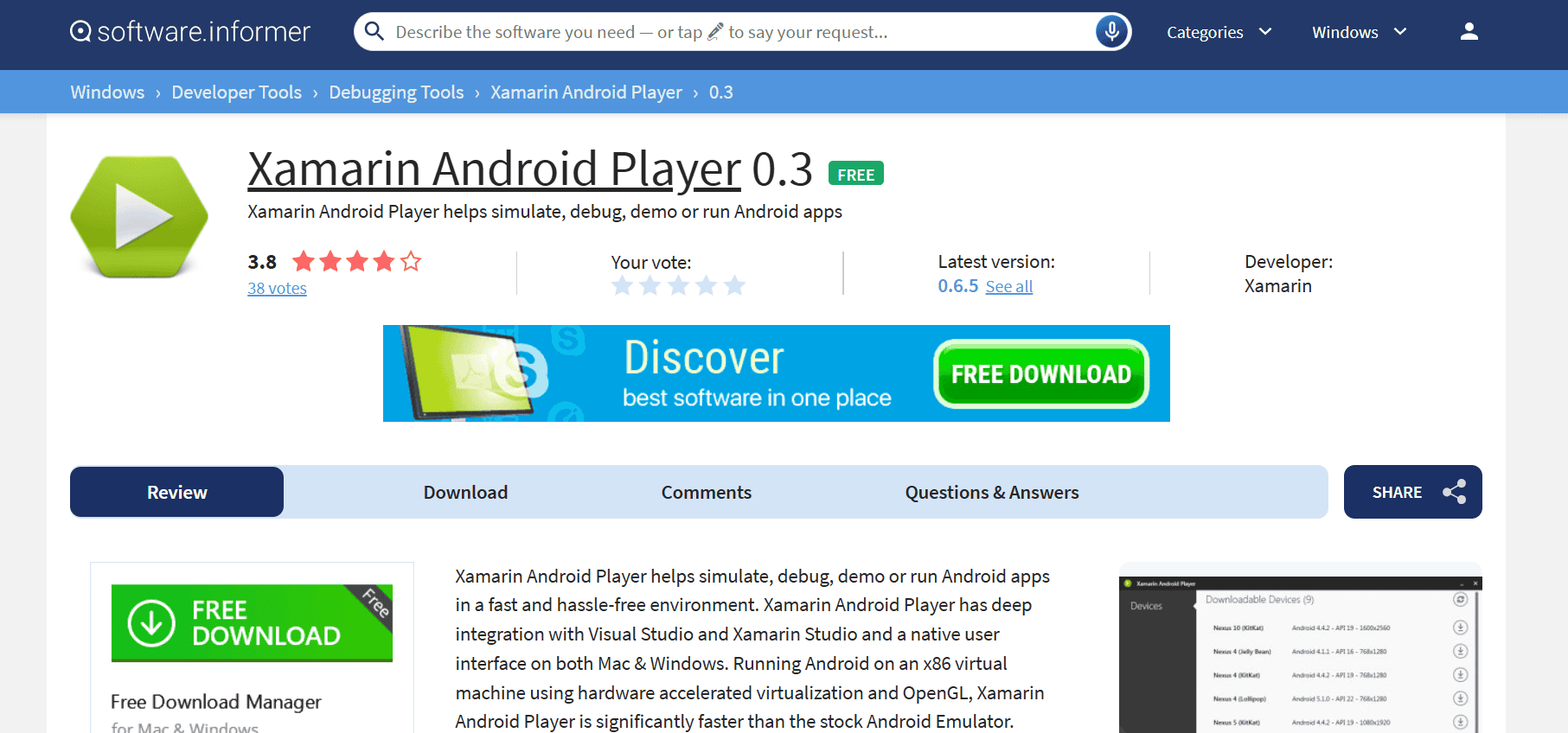Open the Xamarin Android Player screenshot thumbnail
Viewport: 1568px width, 733px height.
1301,654
